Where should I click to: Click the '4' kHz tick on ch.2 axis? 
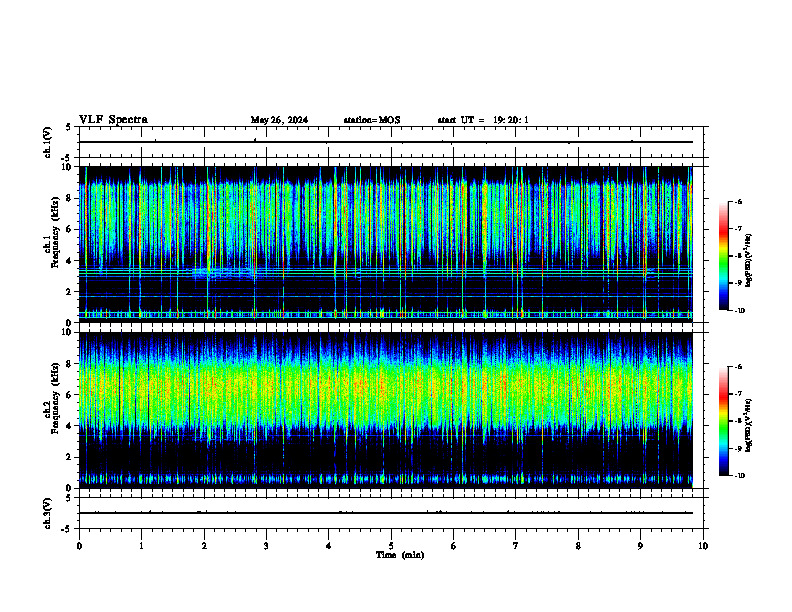coord(69,426)
